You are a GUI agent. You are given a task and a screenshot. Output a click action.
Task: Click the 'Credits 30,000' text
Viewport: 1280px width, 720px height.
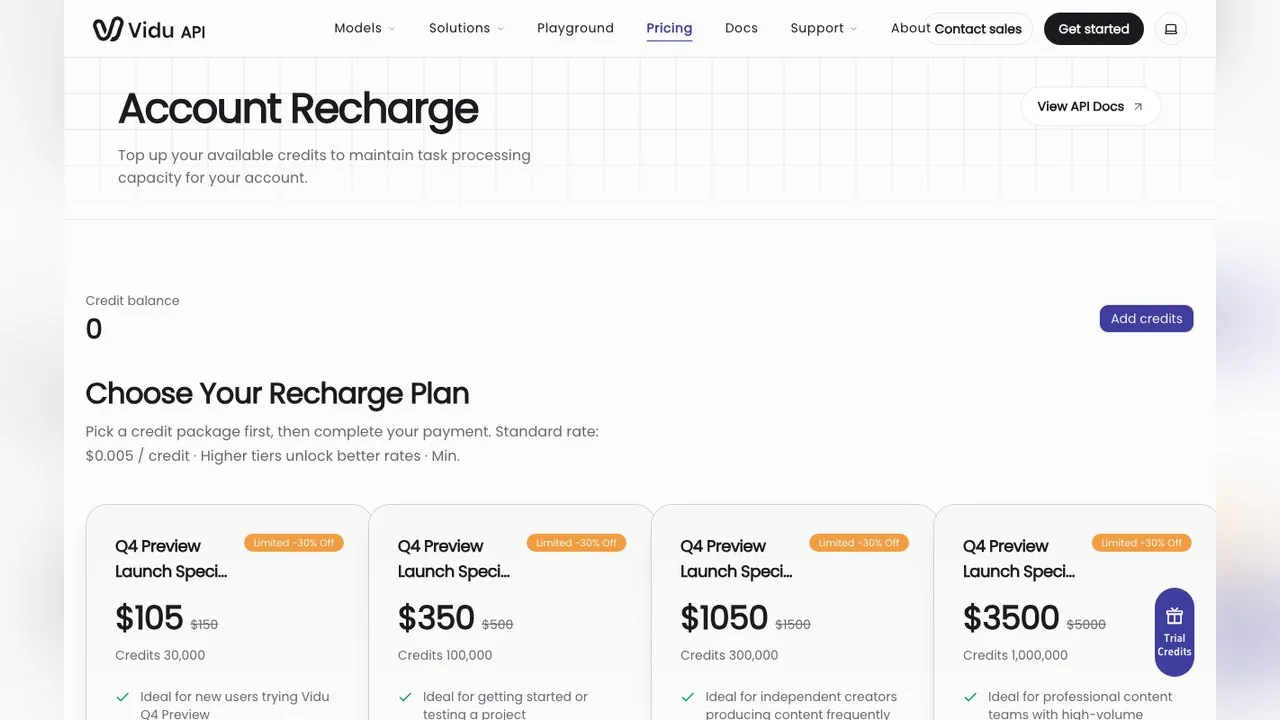point(160,656)
